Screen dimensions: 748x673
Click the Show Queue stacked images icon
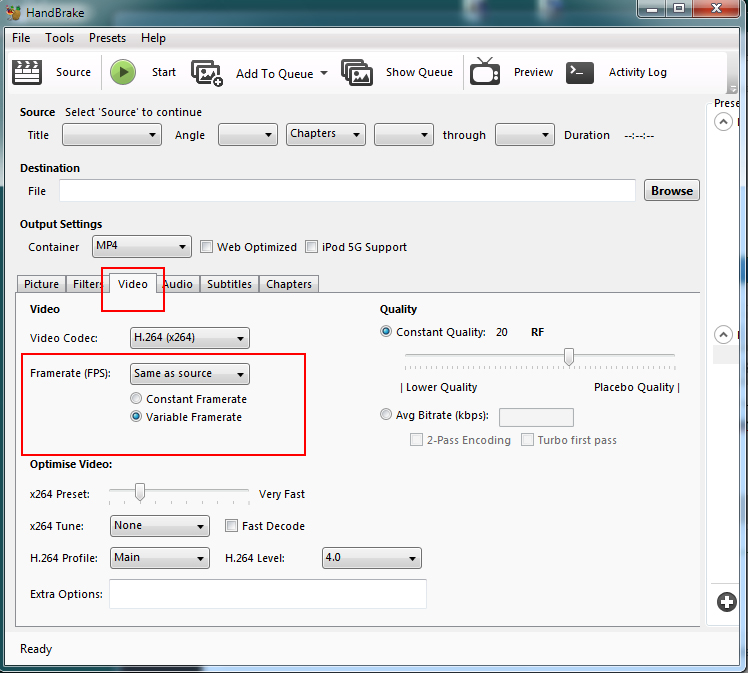point(357,72)
